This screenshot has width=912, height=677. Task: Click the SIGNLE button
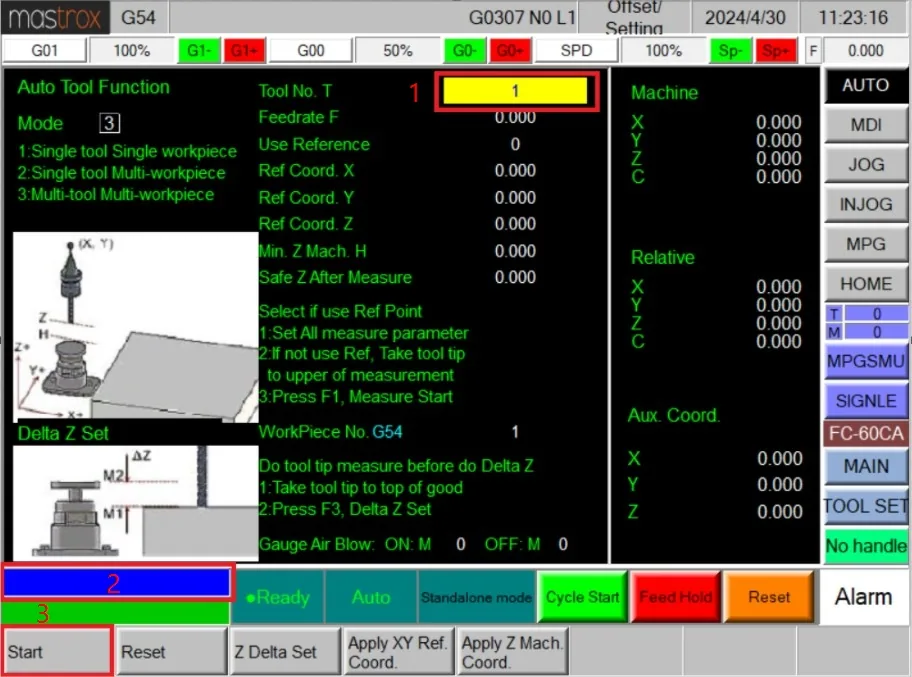(865, 401)
